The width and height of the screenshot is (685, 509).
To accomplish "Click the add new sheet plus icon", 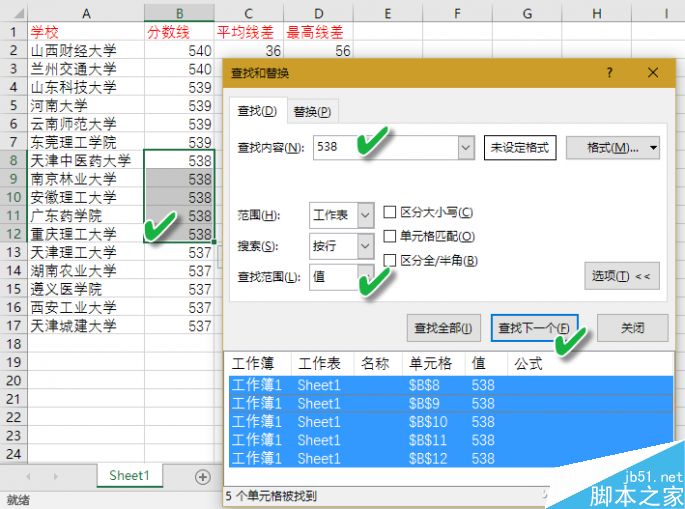I will 203,477.
